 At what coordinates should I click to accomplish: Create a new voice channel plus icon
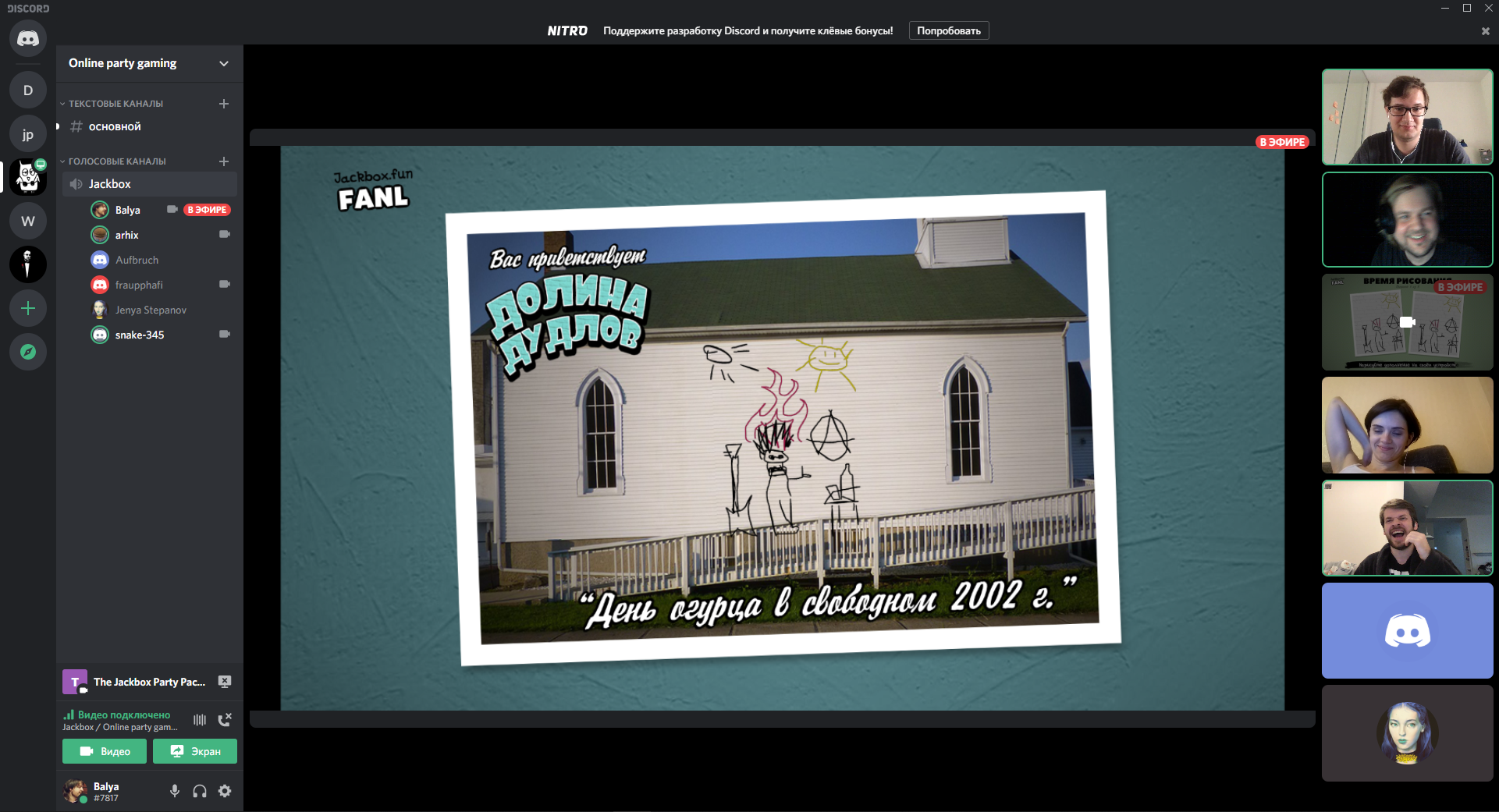tap(224, 161)
